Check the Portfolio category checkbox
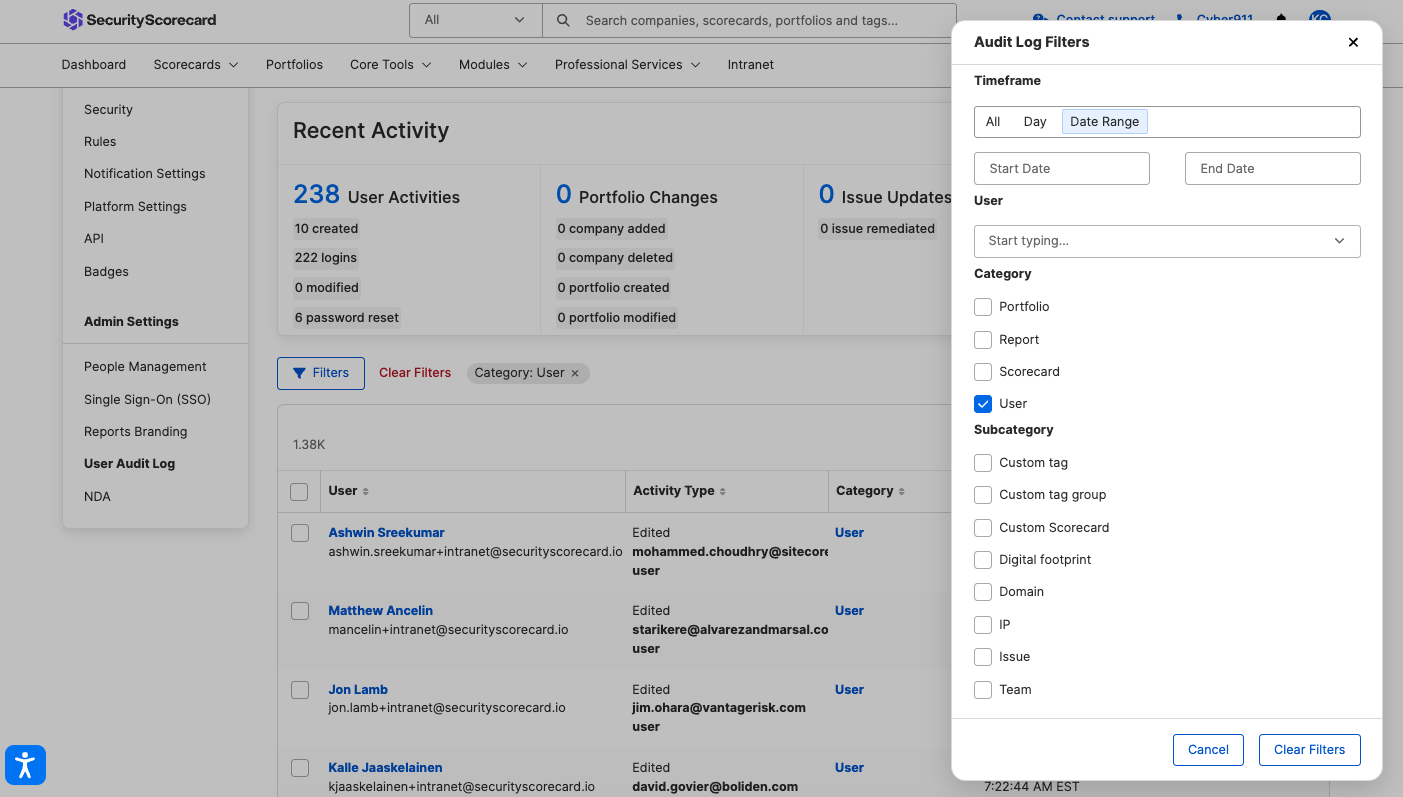The height and width of the screenshot is (797, 1403). (x=983, y=307)
